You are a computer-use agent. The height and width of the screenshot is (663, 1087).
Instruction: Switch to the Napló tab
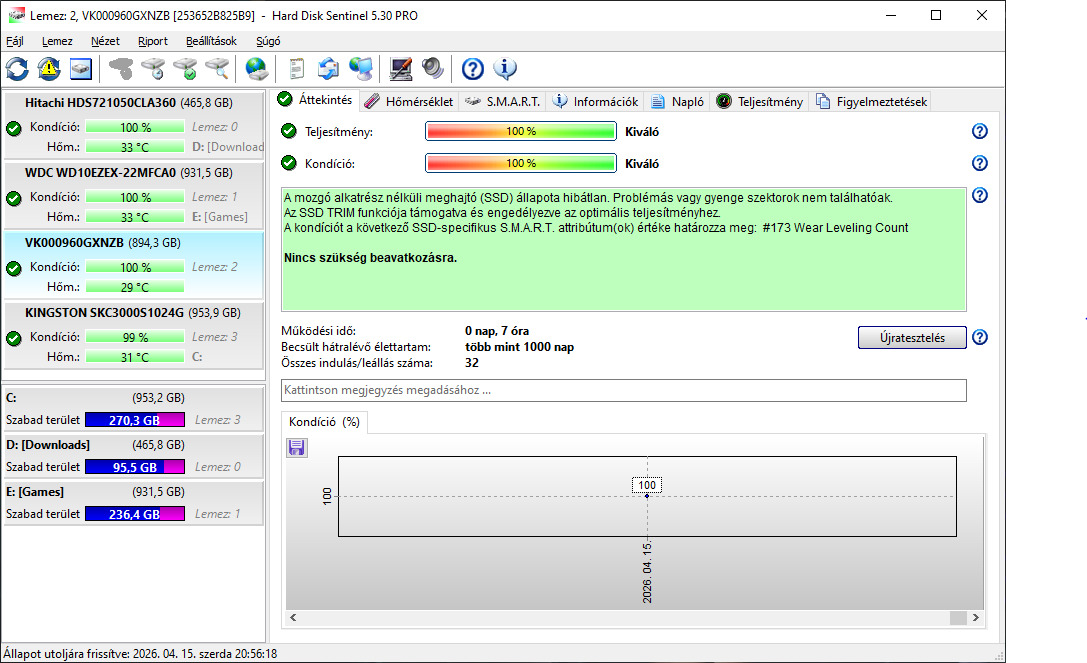[x=678, y=102]
